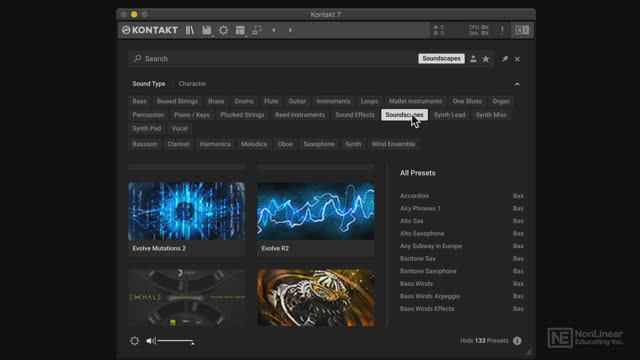640x360 pixels.
Task: Toggle favorites star filter
Action: [x=486, y=59]
